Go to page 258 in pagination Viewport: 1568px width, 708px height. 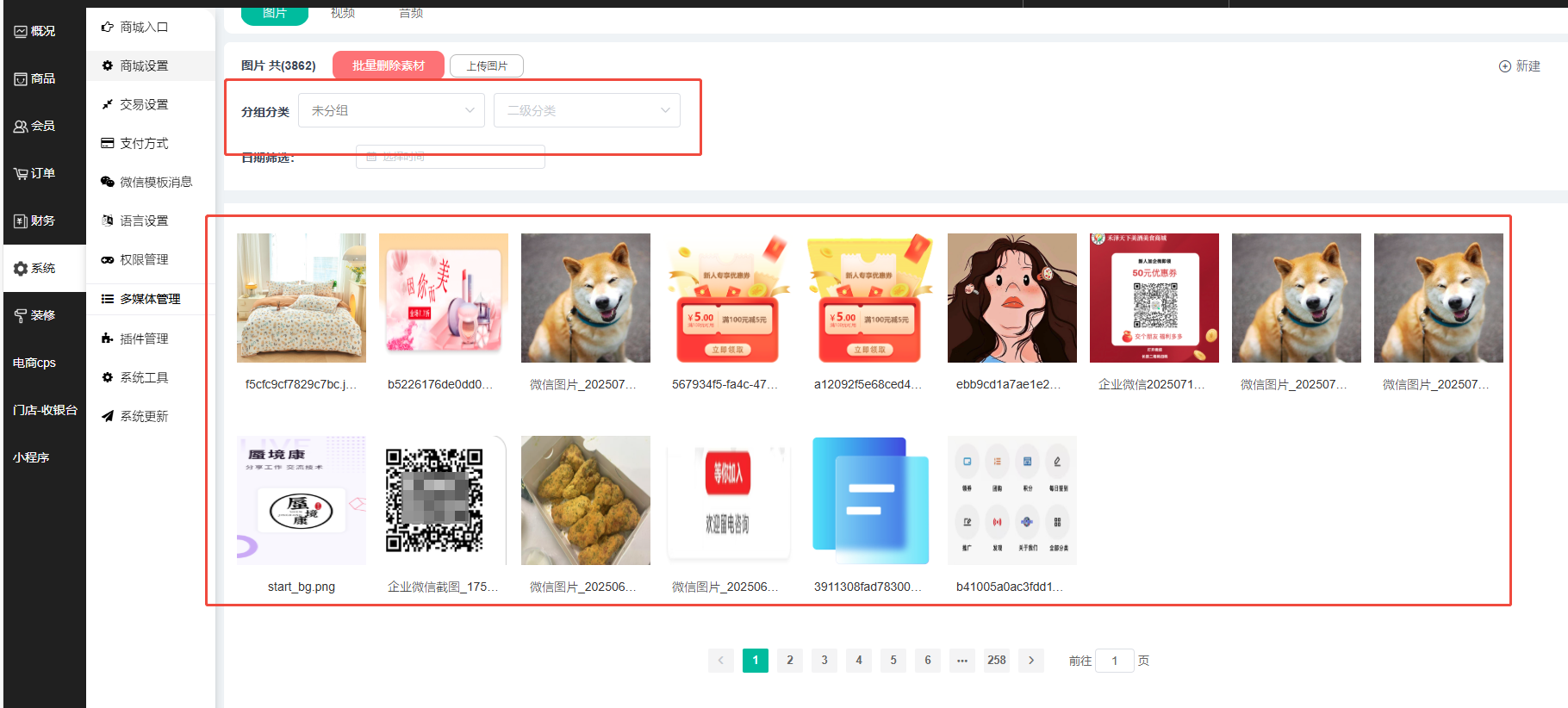click(997, 661)
